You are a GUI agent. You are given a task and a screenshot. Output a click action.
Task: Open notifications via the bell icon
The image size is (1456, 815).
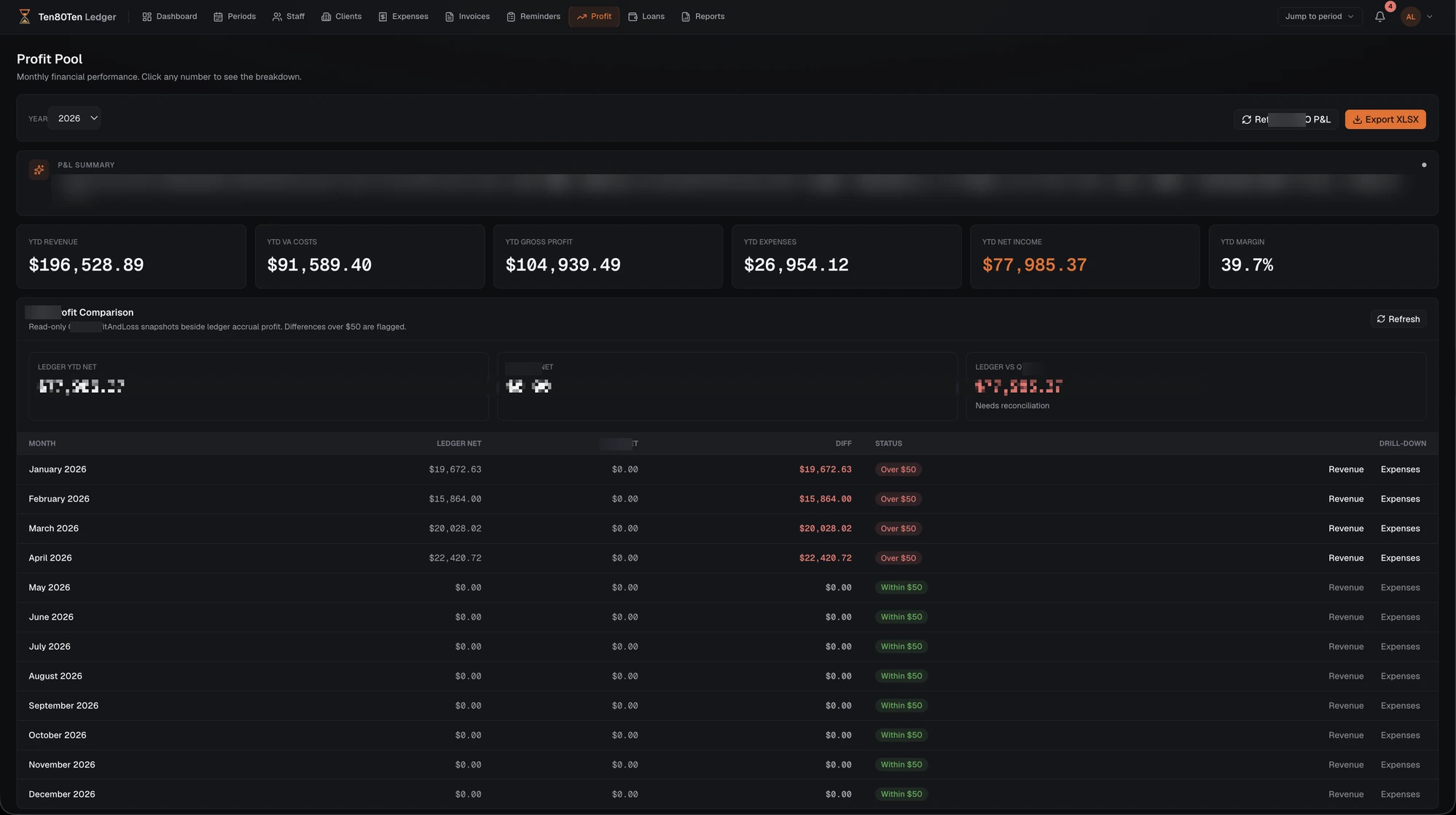tap(1379, 16)
